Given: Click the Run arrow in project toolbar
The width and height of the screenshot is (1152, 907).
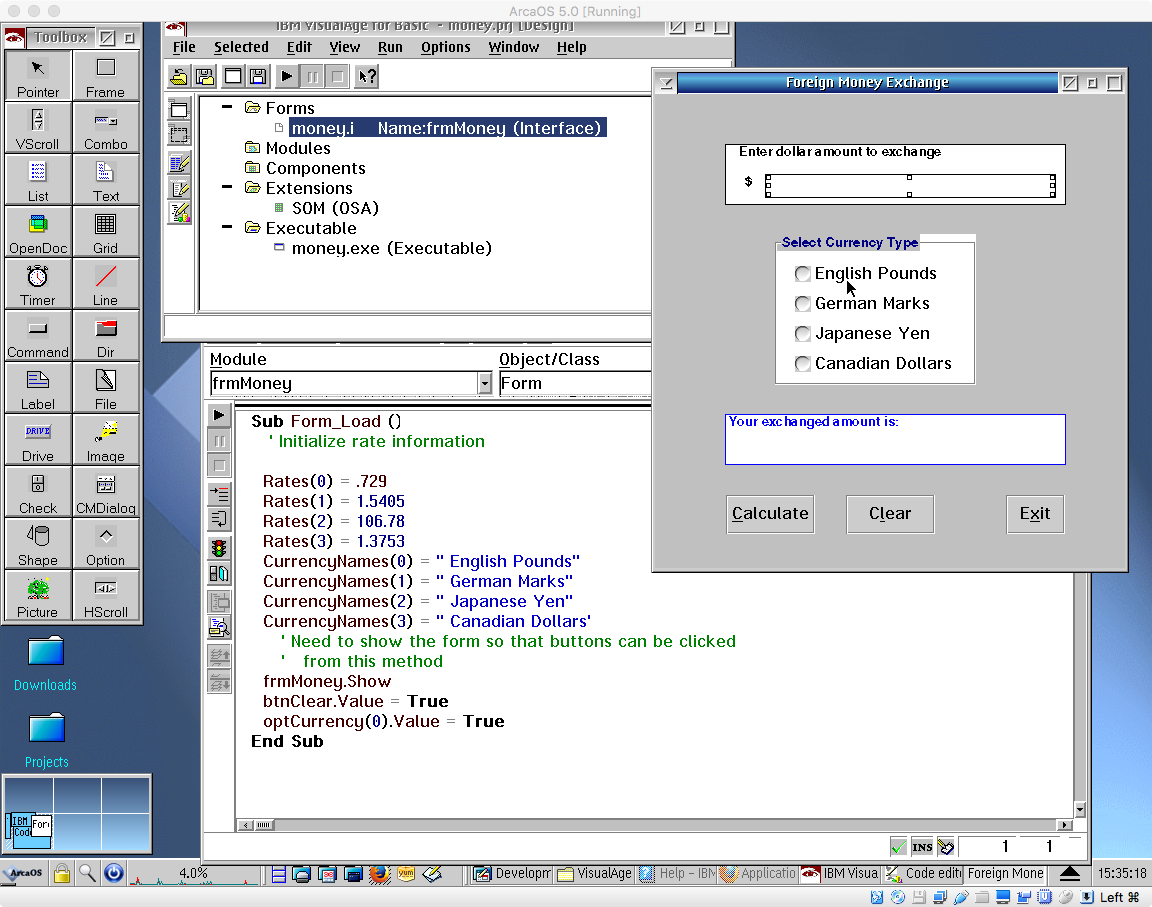Looking at the screenshot, I should tap(287, 76).
